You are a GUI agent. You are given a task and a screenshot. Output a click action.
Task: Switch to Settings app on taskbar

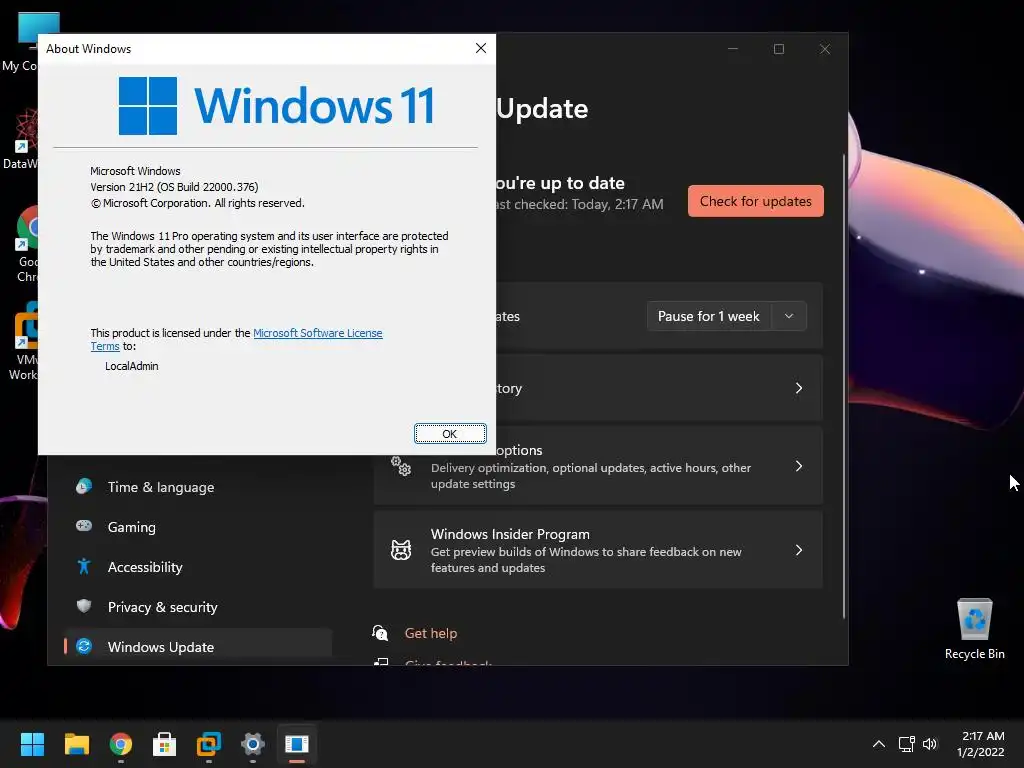tap(253, 744)
